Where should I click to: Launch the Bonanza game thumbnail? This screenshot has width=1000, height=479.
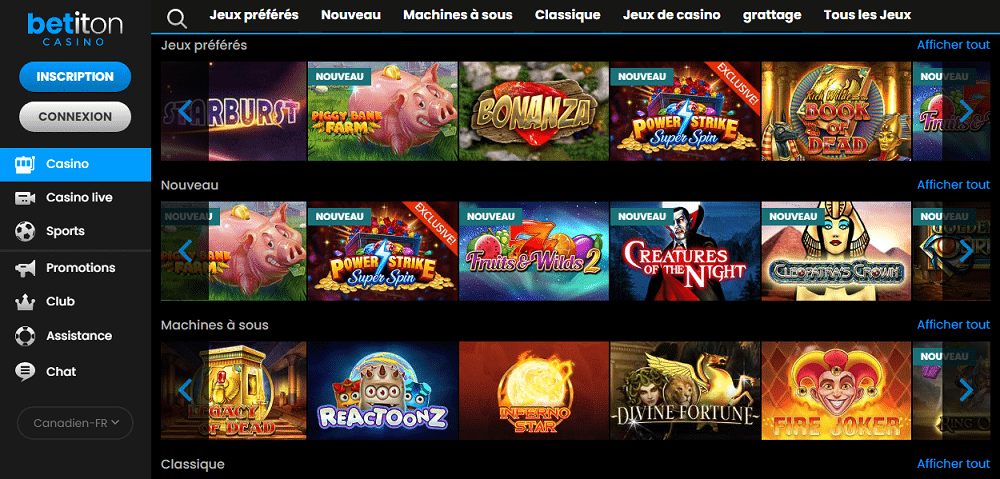[x=534, y=111]
